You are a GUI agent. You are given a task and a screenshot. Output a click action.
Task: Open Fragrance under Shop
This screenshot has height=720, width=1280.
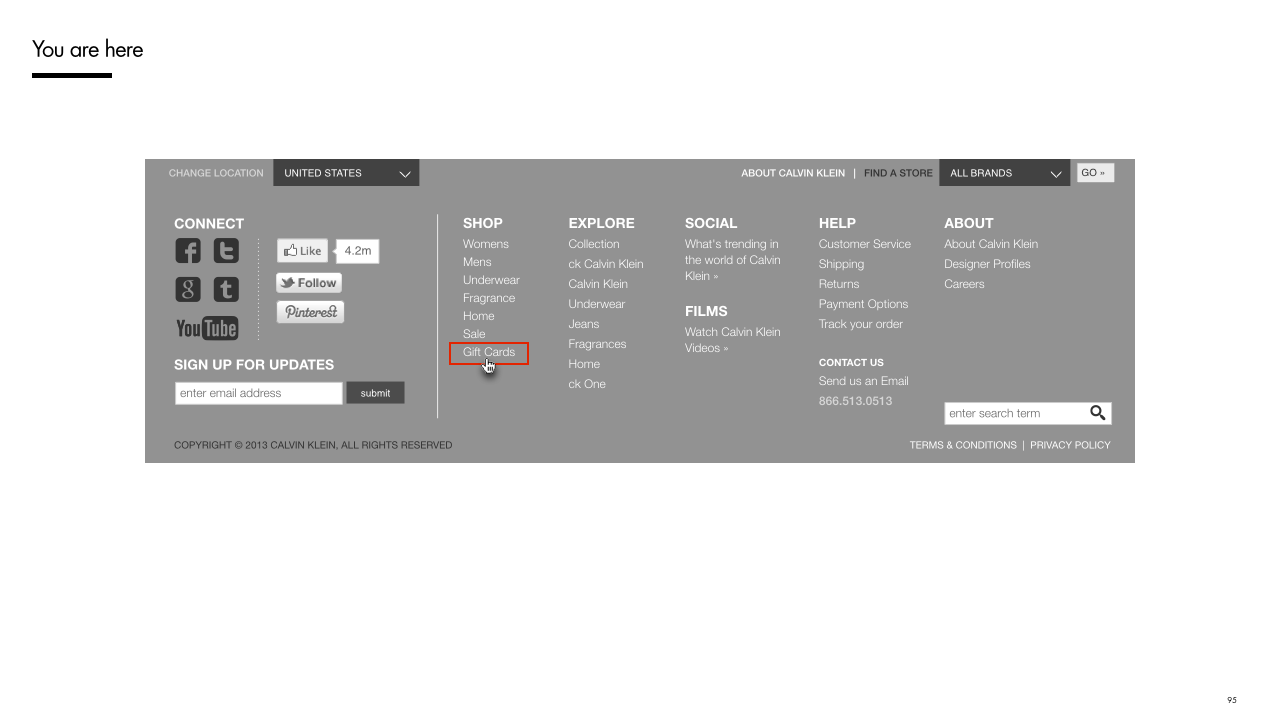click(489, 298)
